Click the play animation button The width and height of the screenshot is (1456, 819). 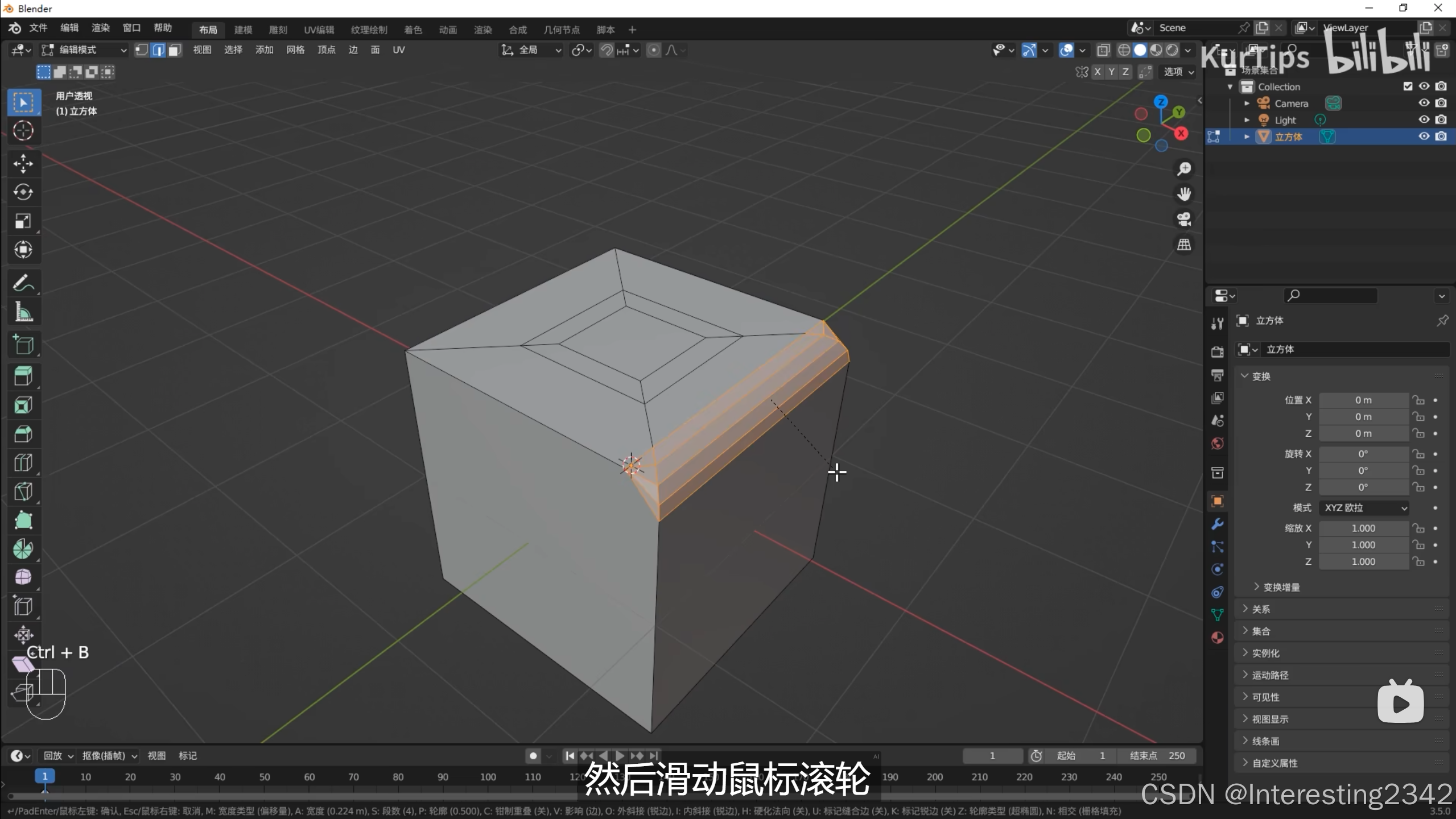620,756
